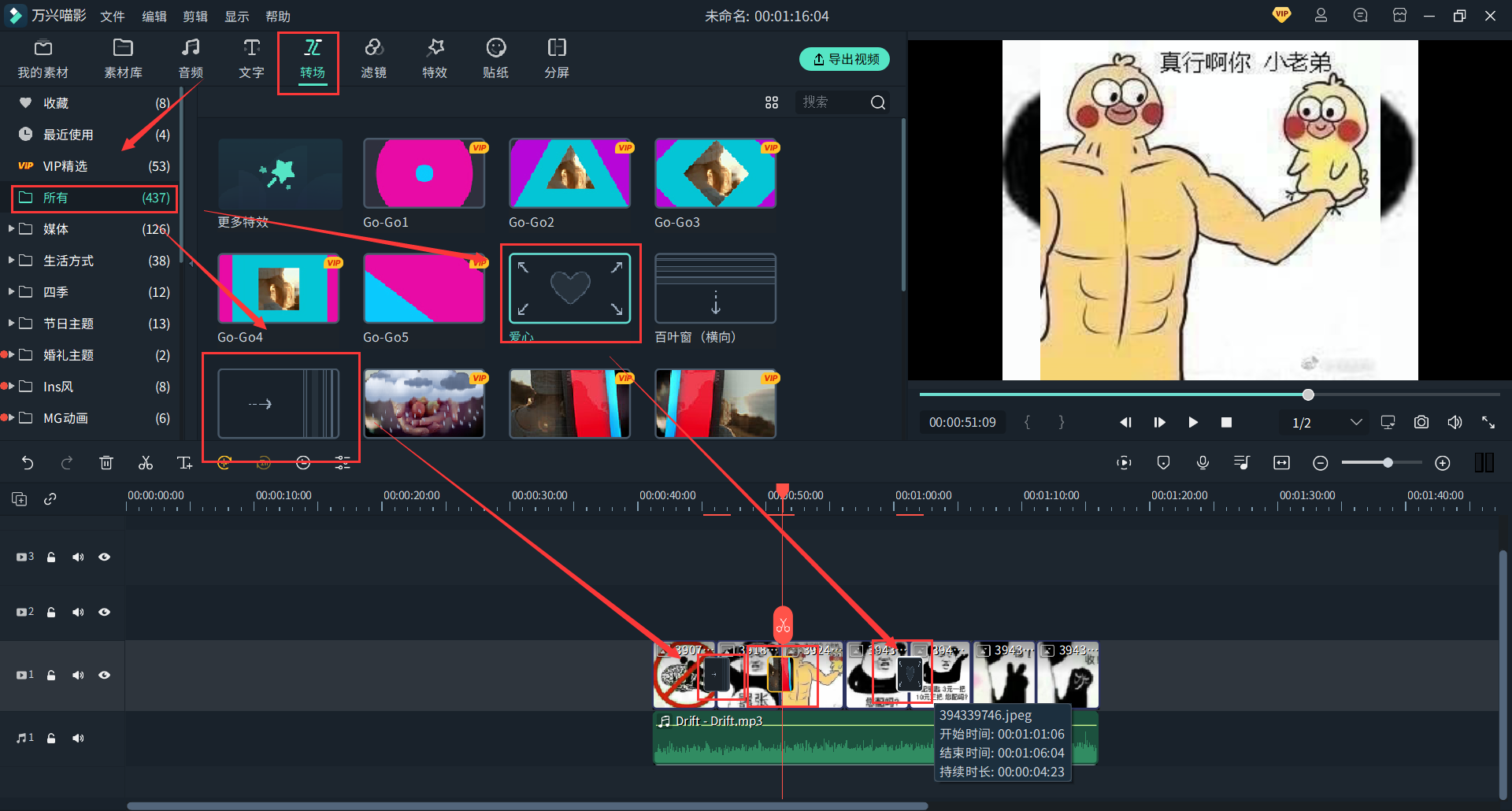Open the user account icon
The height and width of the screenshot is (811, 1512).
pyautogui.click(x=1321, y=15)
